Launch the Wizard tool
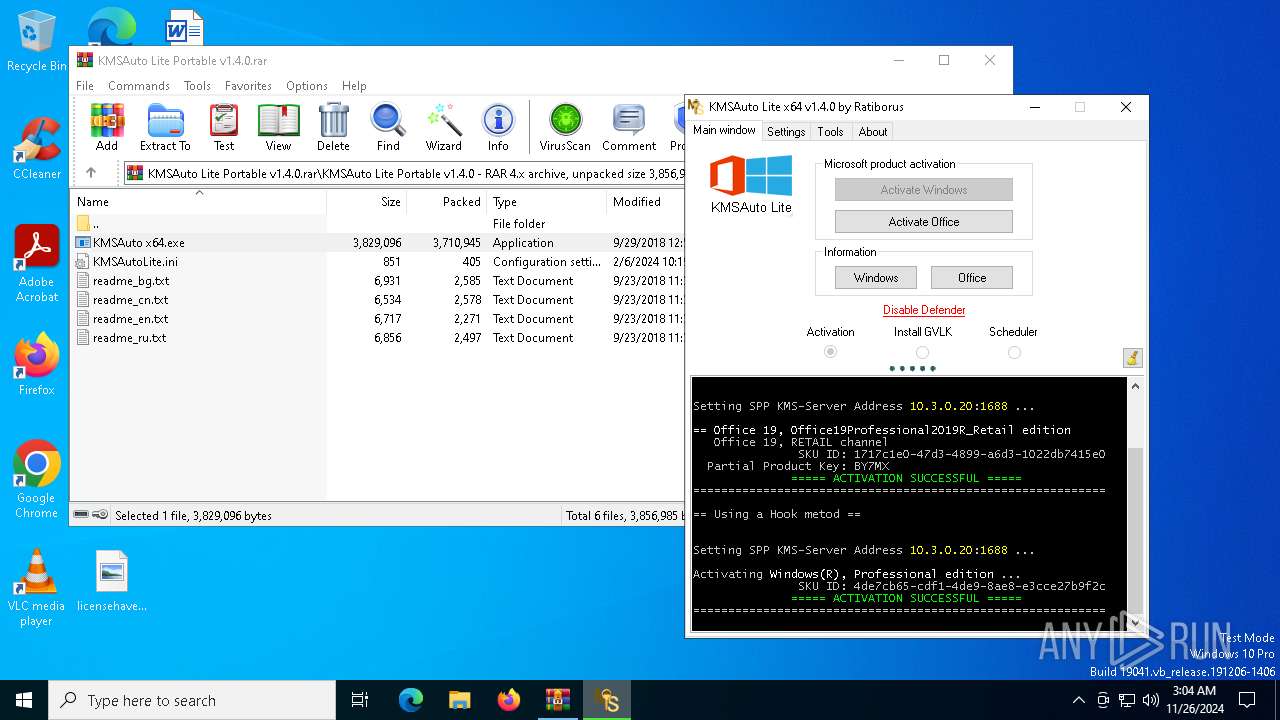 tap(443, 127)
